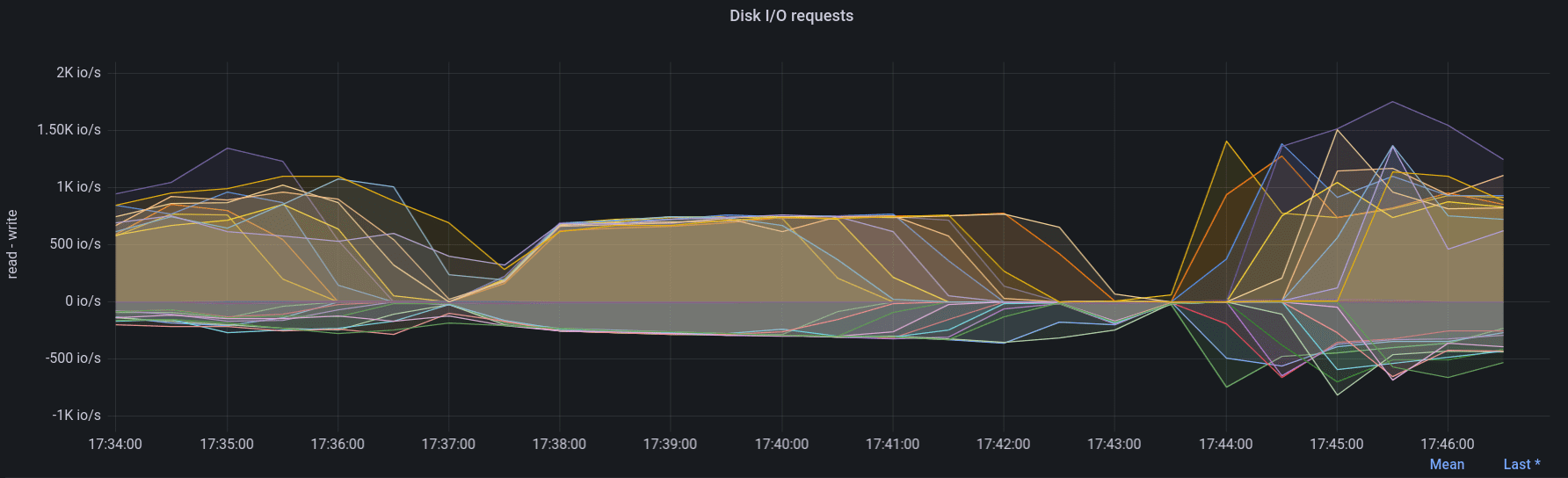Click the -500 io/s y-axis label

73,358
